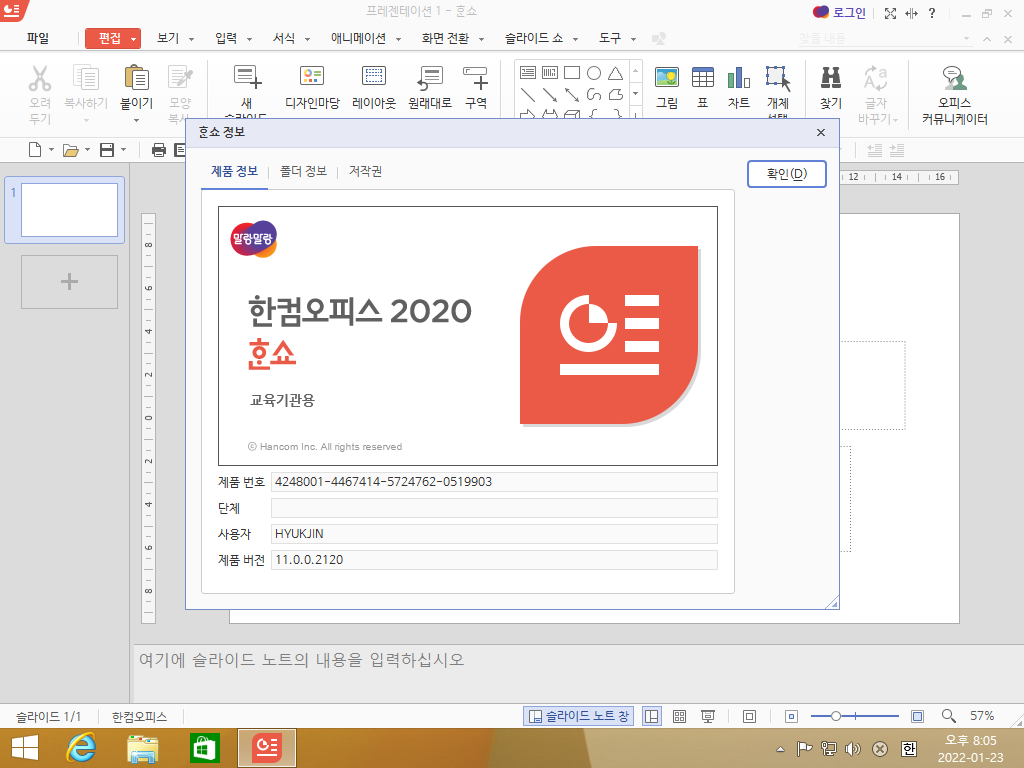Open the save dropdown arrow
This screenshot has height=768, width=1024.
tap(123, 150)
